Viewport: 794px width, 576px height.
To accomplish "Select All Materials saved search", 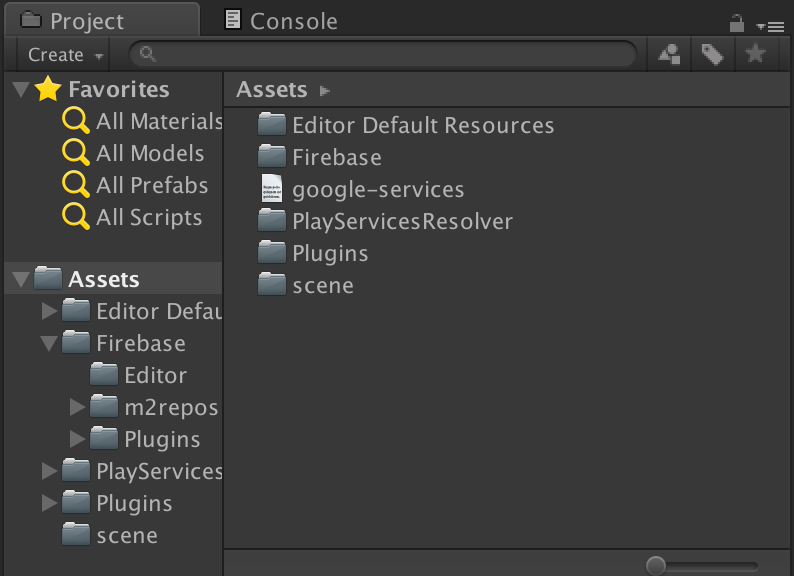I will (159, 121).
